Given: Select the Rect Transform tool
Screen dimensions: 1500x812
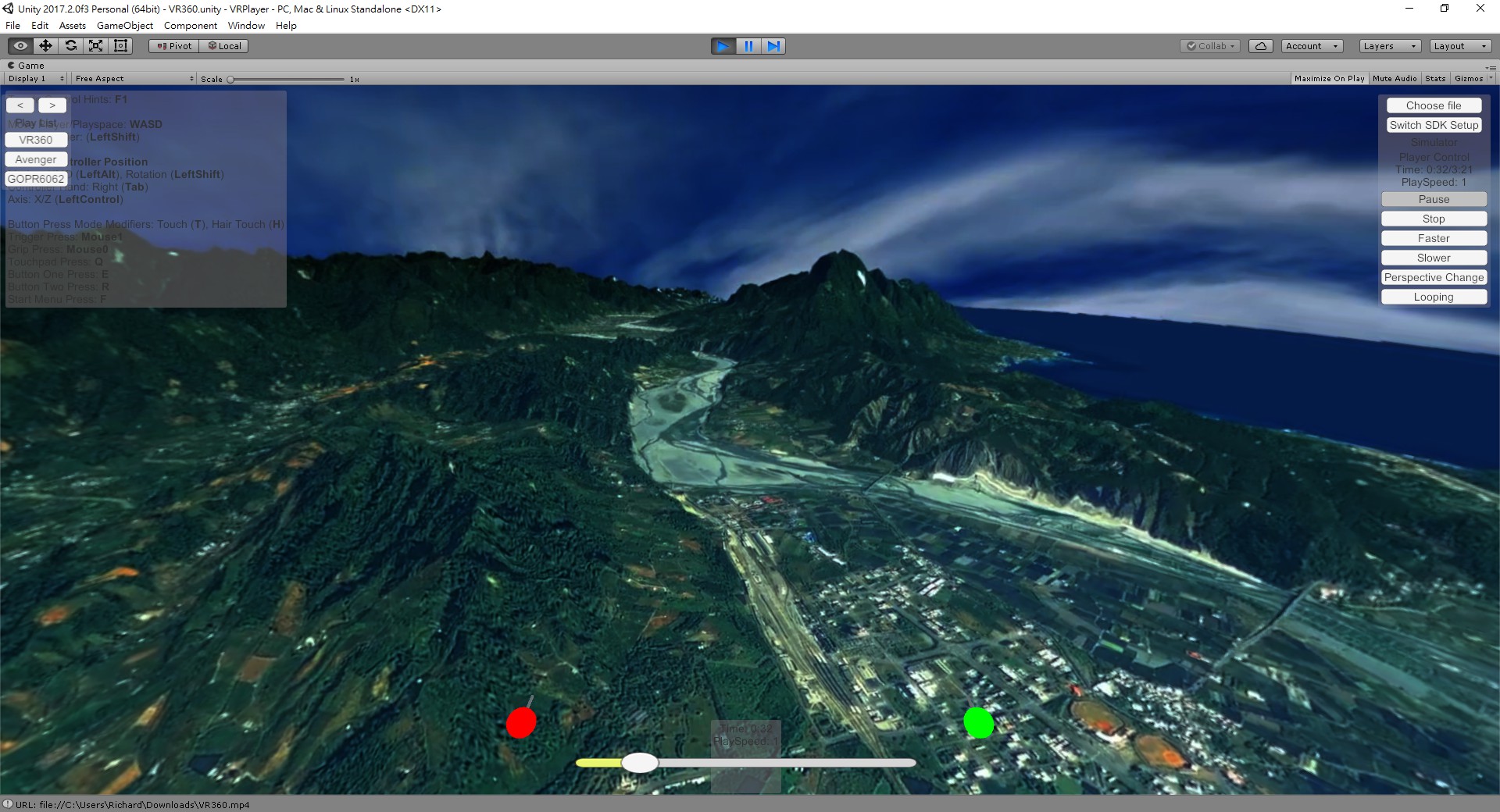Looking at the screenshot, I should pyautogui.click(x=120, y=46).
